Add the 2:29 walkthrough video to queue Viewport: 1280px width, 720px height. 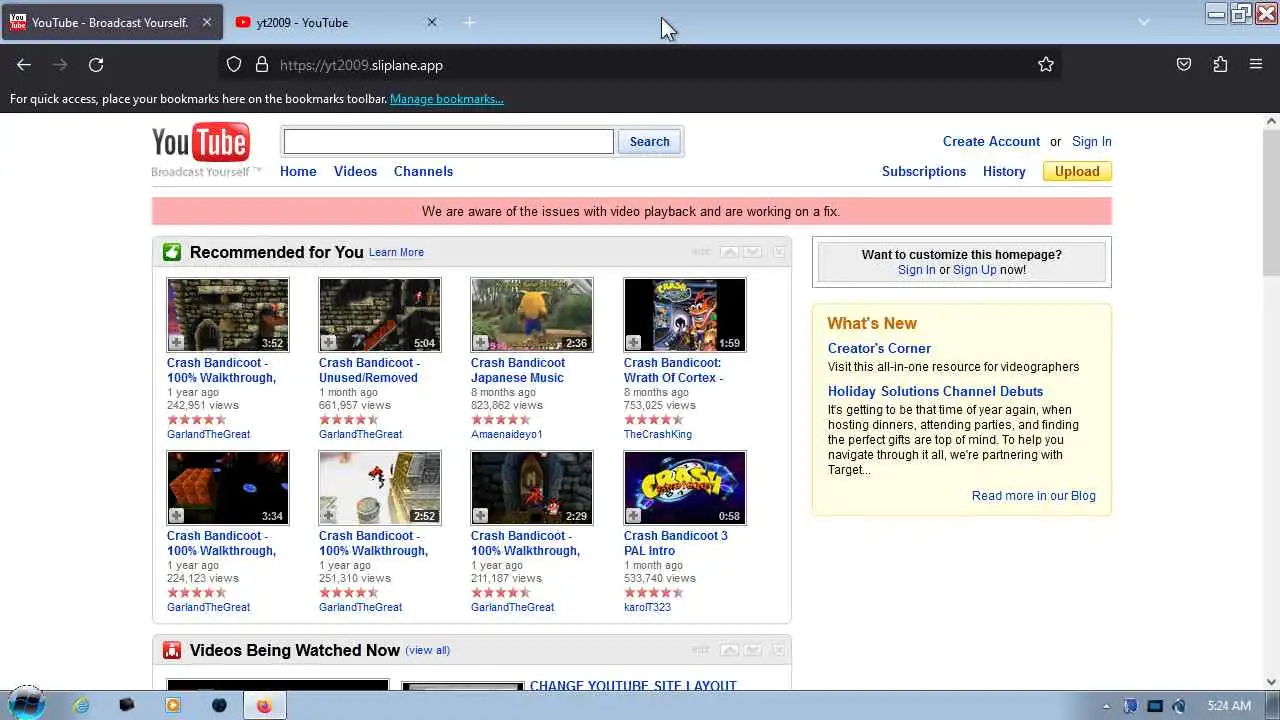click(x=480, y=515)
